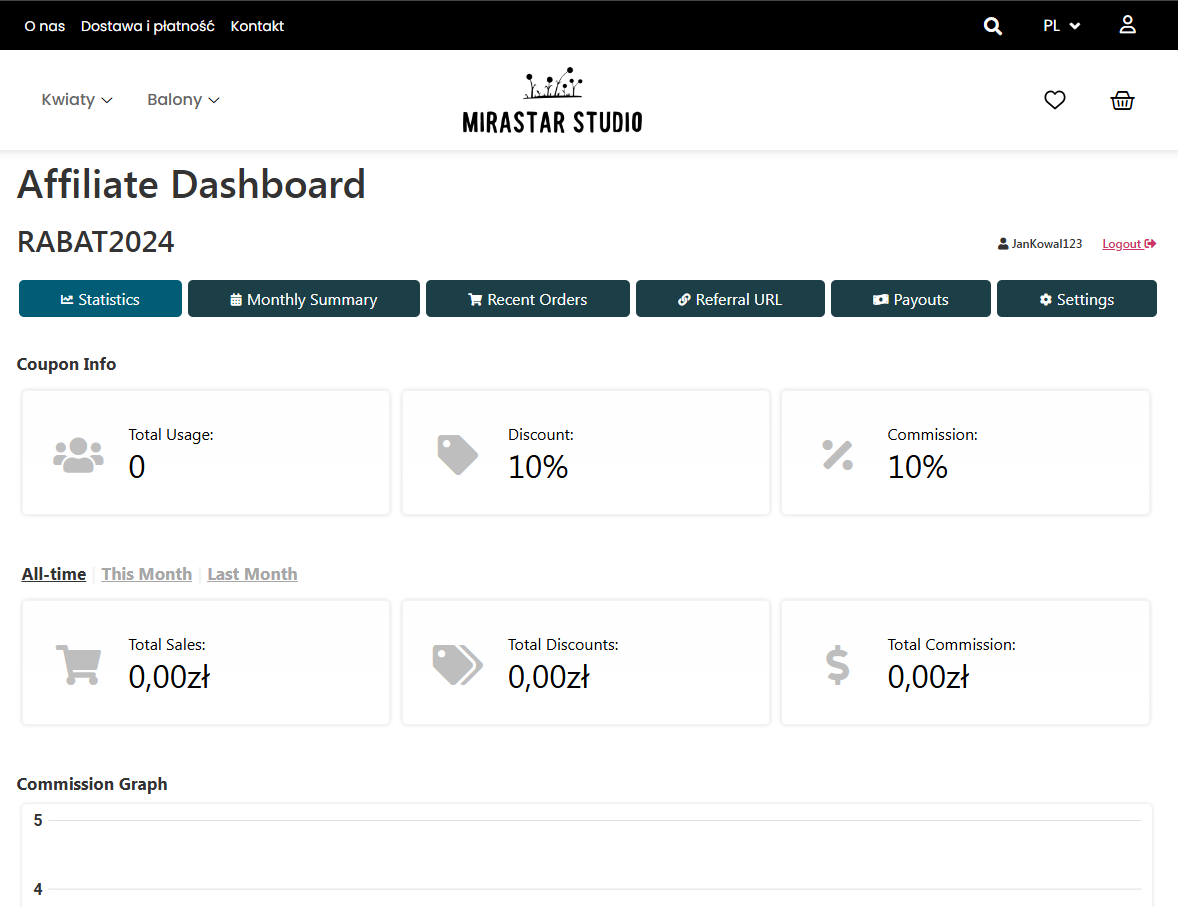Expand the Balony menu
The height and width of the screenshot is (907, 1178).
pyautogui.click(x=183, y=100)
